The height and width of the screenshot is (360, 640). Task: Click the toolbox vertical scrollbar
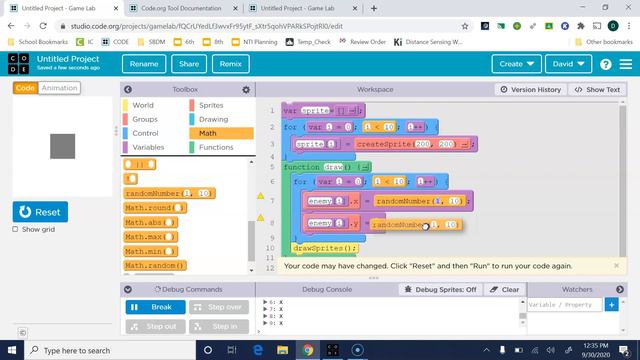[x=251, y=241]
